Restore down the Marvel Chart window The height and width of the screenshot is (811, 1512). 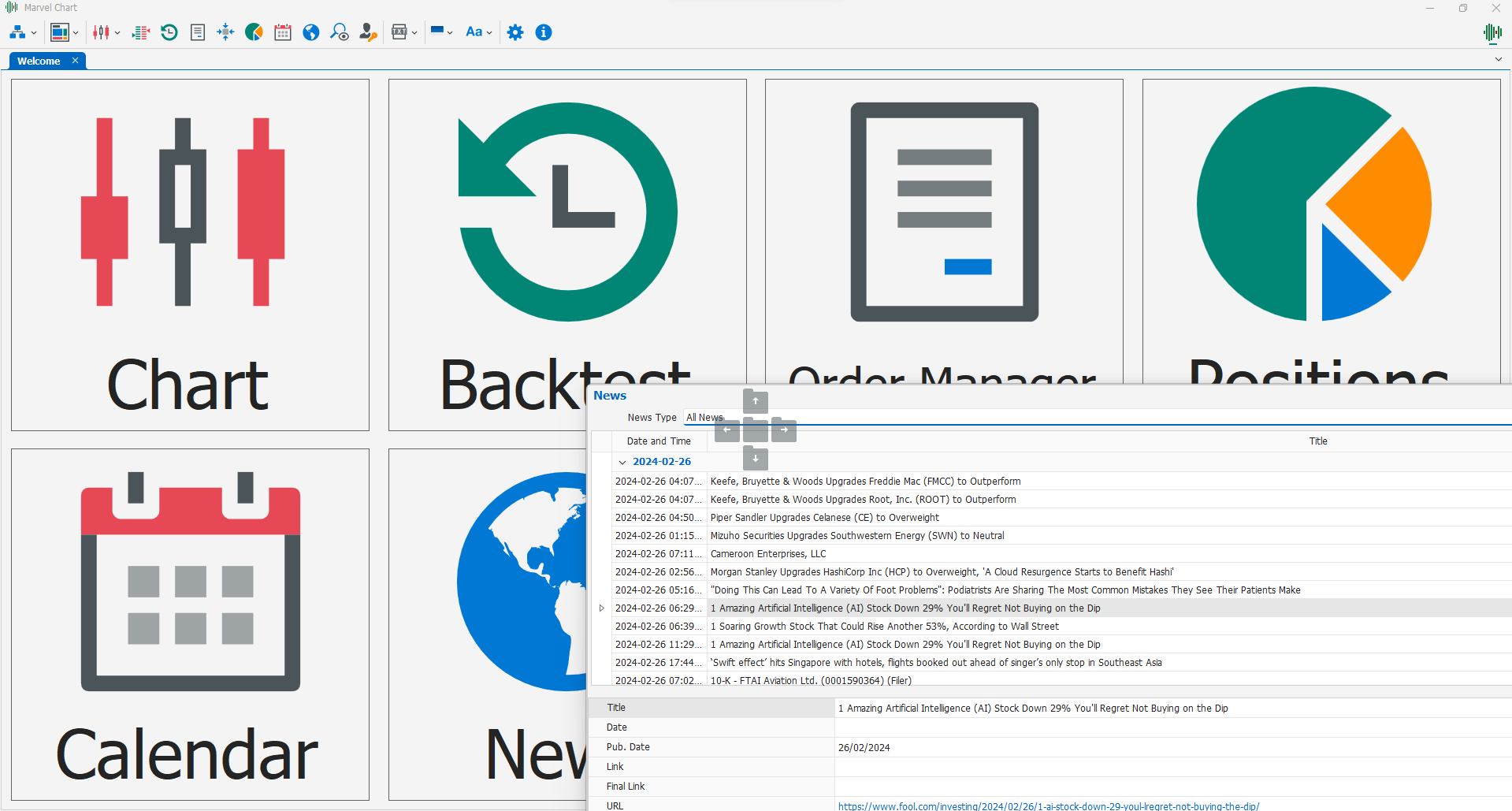(x=1463, y=8)
